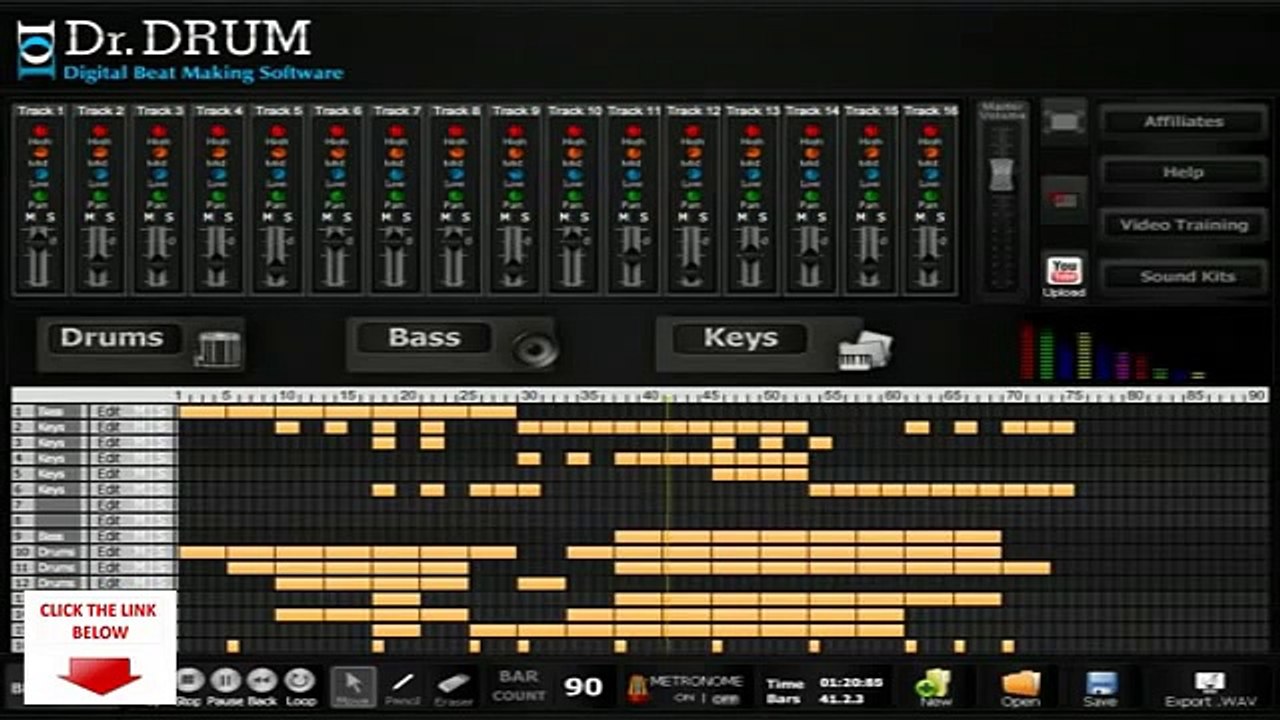1280x720 pixels.
Task: Click the gray icon above Upload
Action: 1063,121
